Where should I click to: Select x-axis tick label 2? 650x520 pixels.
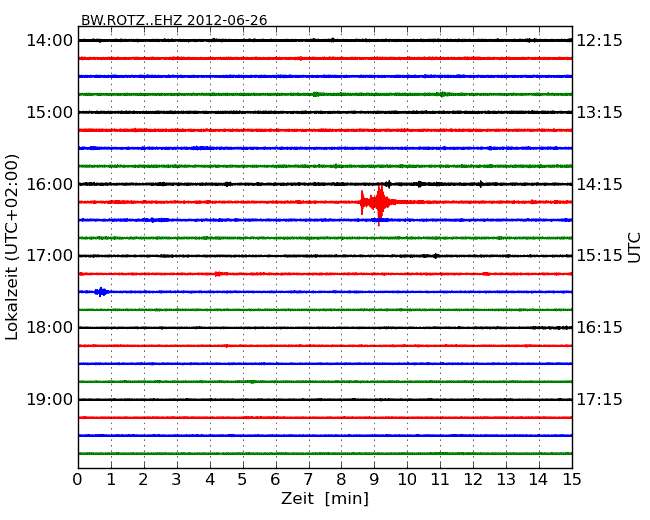click(x=143, y=480)
